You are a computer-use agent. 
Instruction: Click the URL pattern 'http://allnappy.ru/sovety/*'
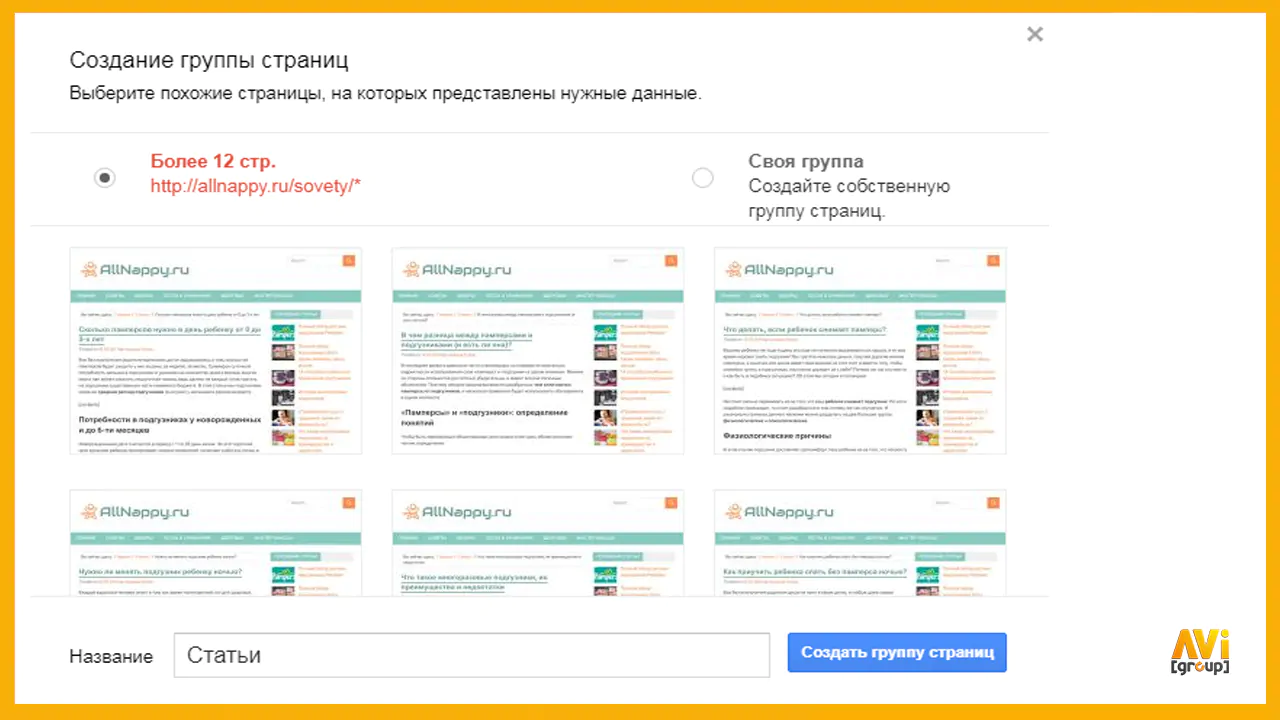tap(255, 187)
